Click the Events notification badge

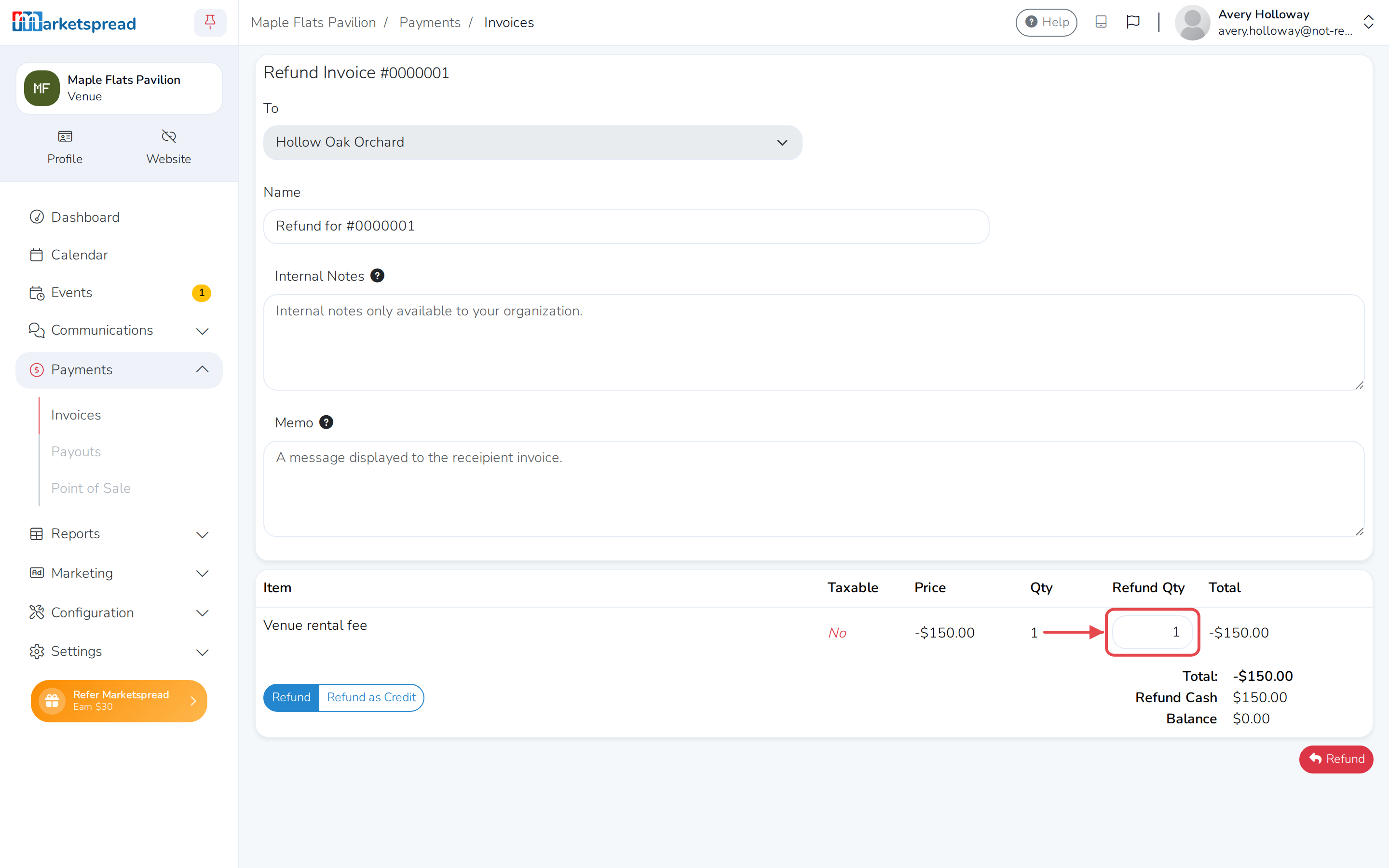tap(202, 293)
